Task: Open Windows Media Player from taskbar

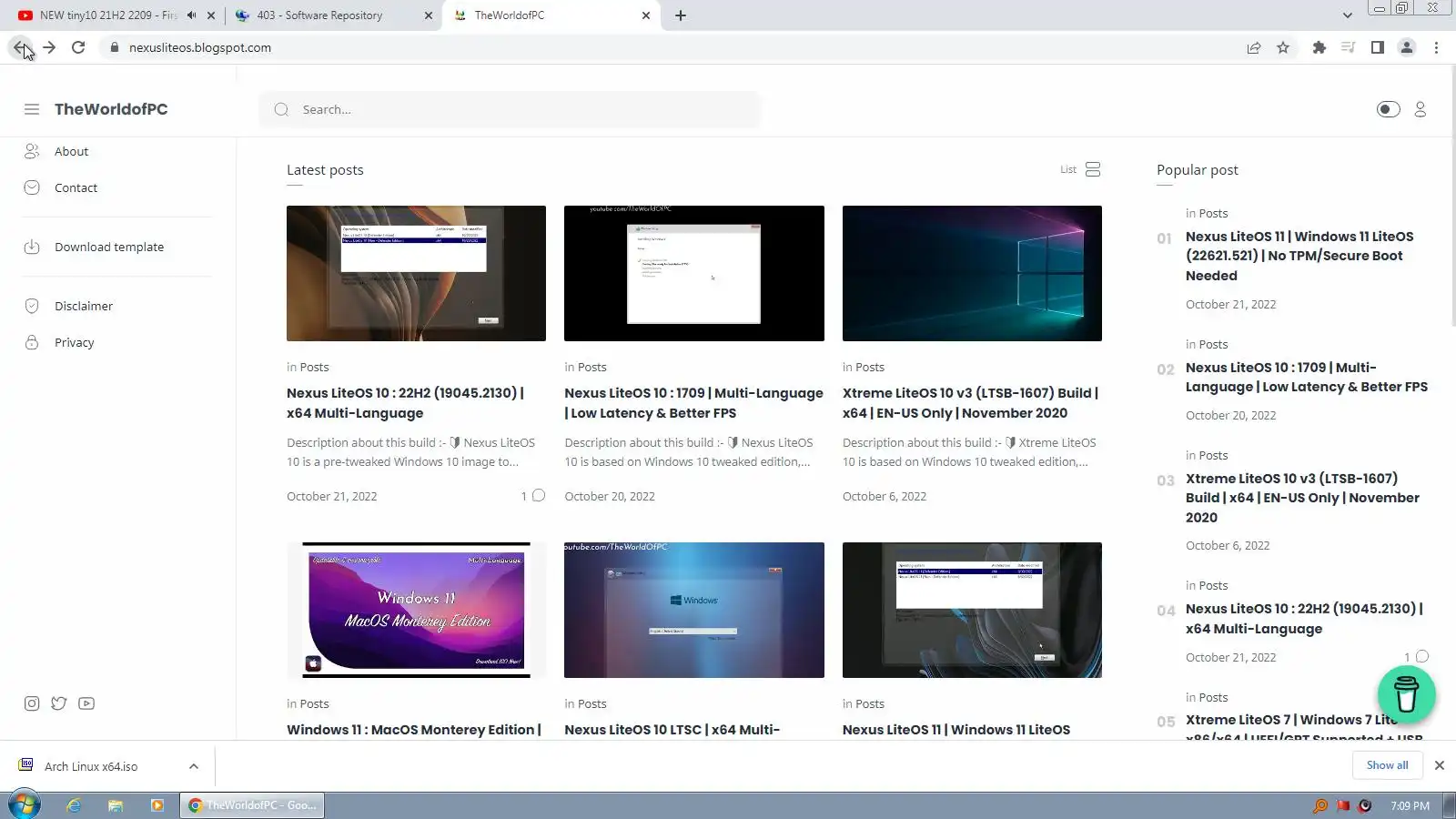Action: 157,805
